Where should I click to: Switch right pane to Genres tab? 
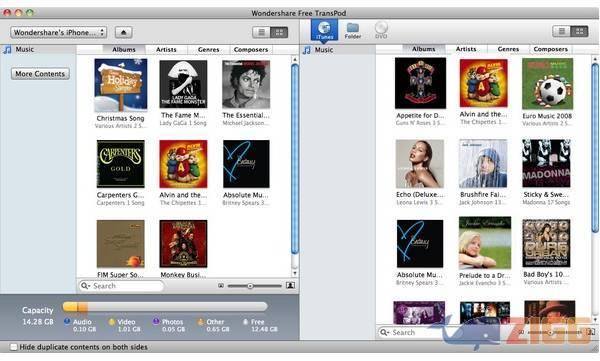click(508, 49)
